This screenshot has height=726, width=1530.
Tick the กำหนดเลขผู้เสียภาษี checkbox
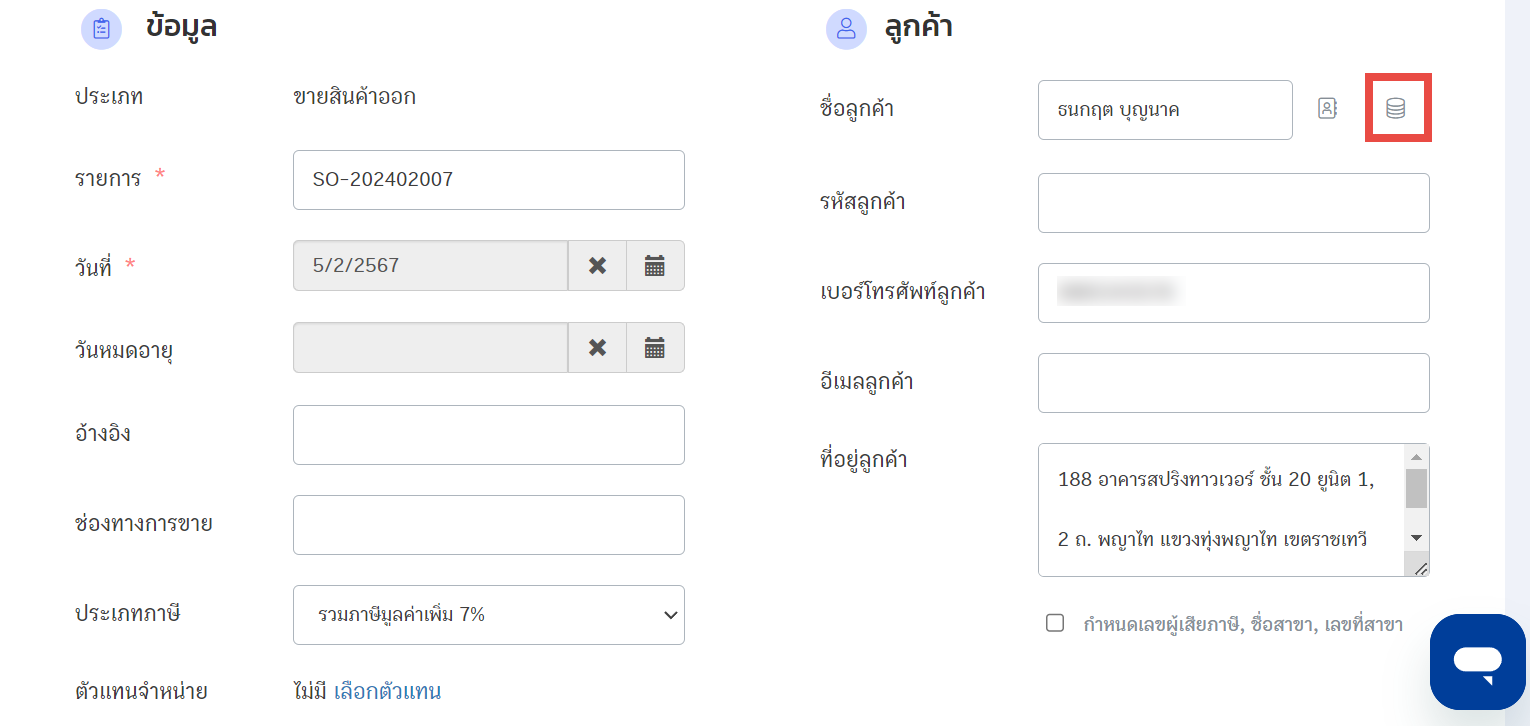pyautogui.click(x=1055, y=623)
